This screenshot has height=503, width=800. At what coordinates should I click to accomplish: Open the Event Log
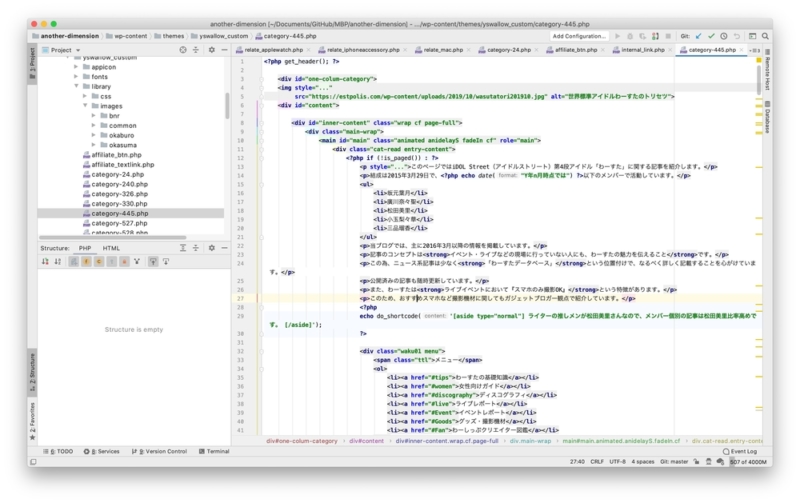tap(740, 451)
